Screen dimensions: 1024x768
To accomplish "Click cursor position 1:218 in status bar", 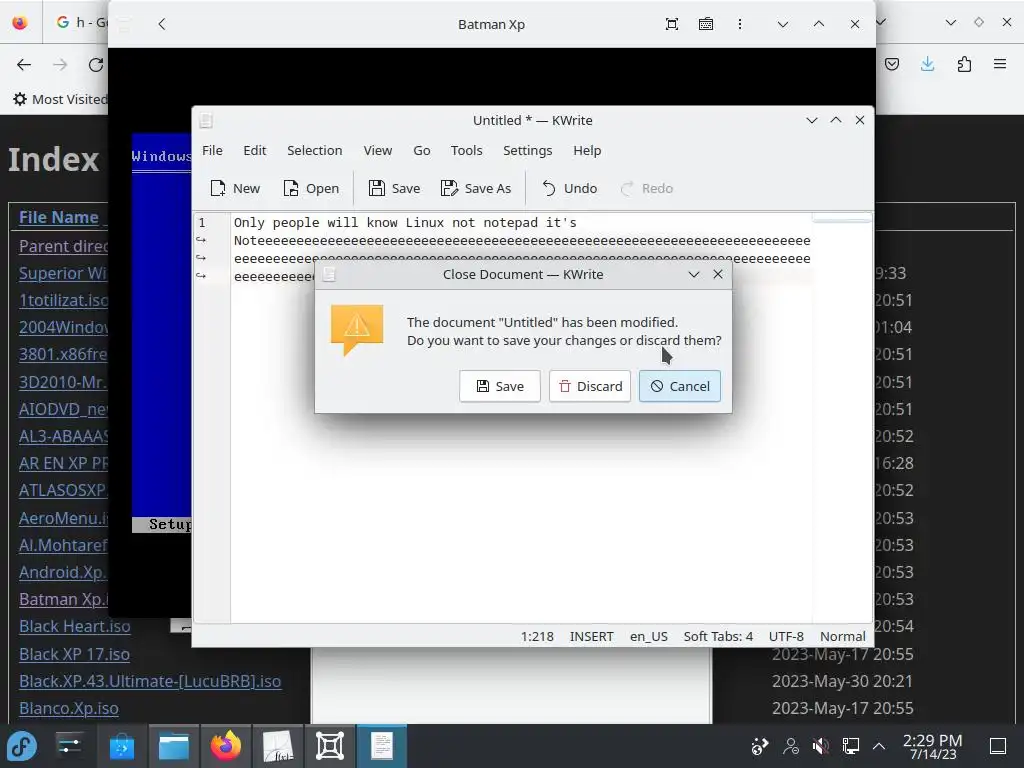I will pos(537,636).
